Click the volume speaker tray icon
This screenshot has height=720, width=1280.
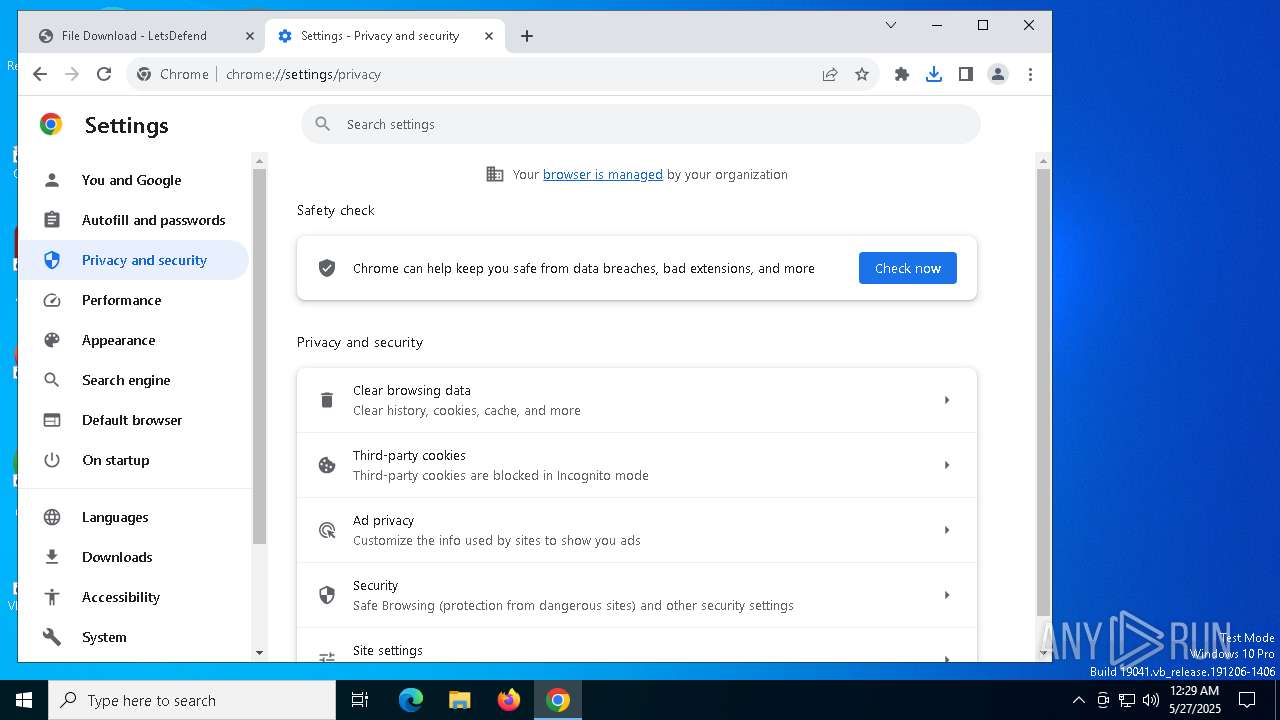pos(1150,700)
